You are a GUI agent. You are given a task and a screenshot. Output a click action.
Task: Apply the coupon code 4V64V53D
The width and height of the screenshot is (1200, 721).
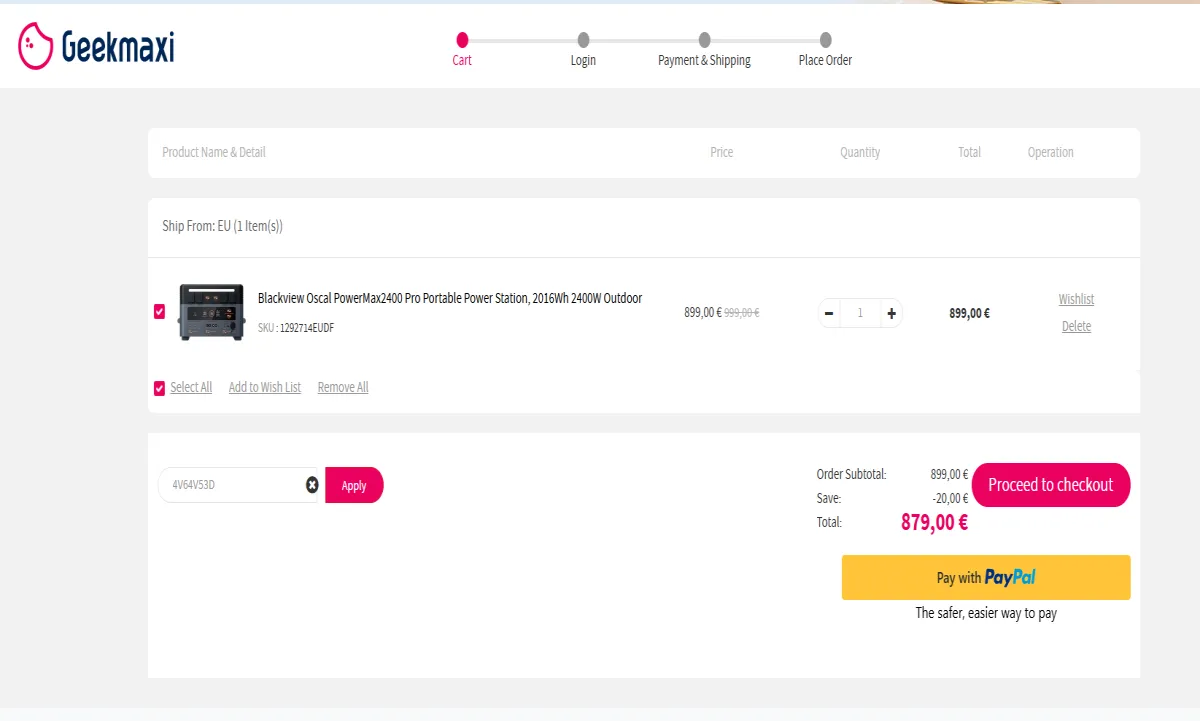(354, 485)
